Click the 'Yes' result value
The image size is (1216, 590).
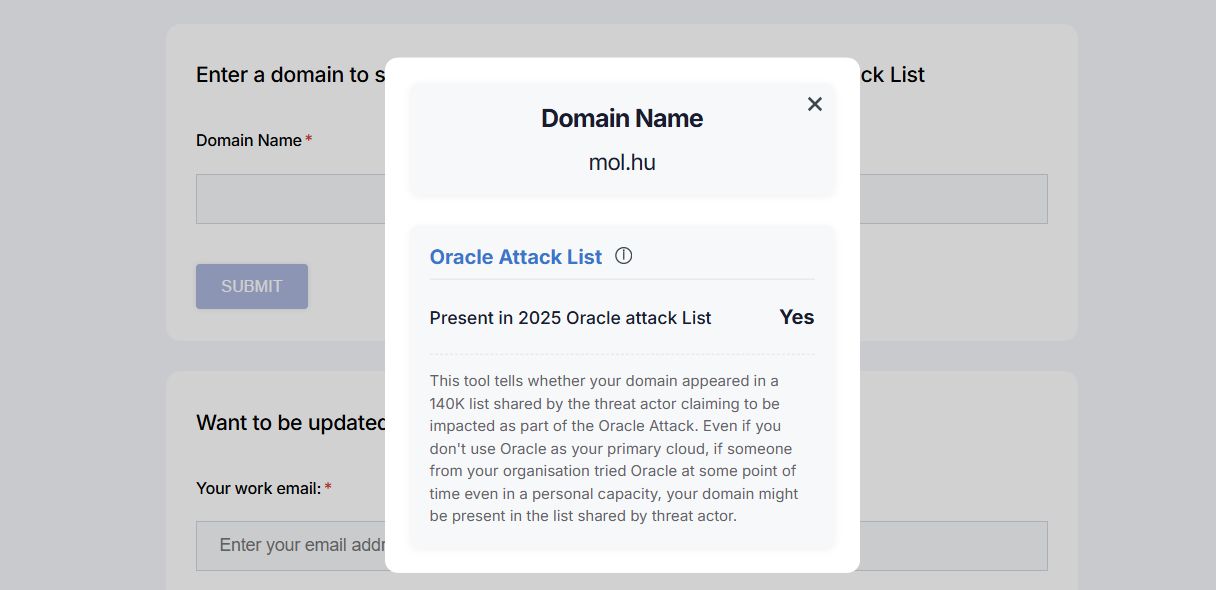point(797,317)
